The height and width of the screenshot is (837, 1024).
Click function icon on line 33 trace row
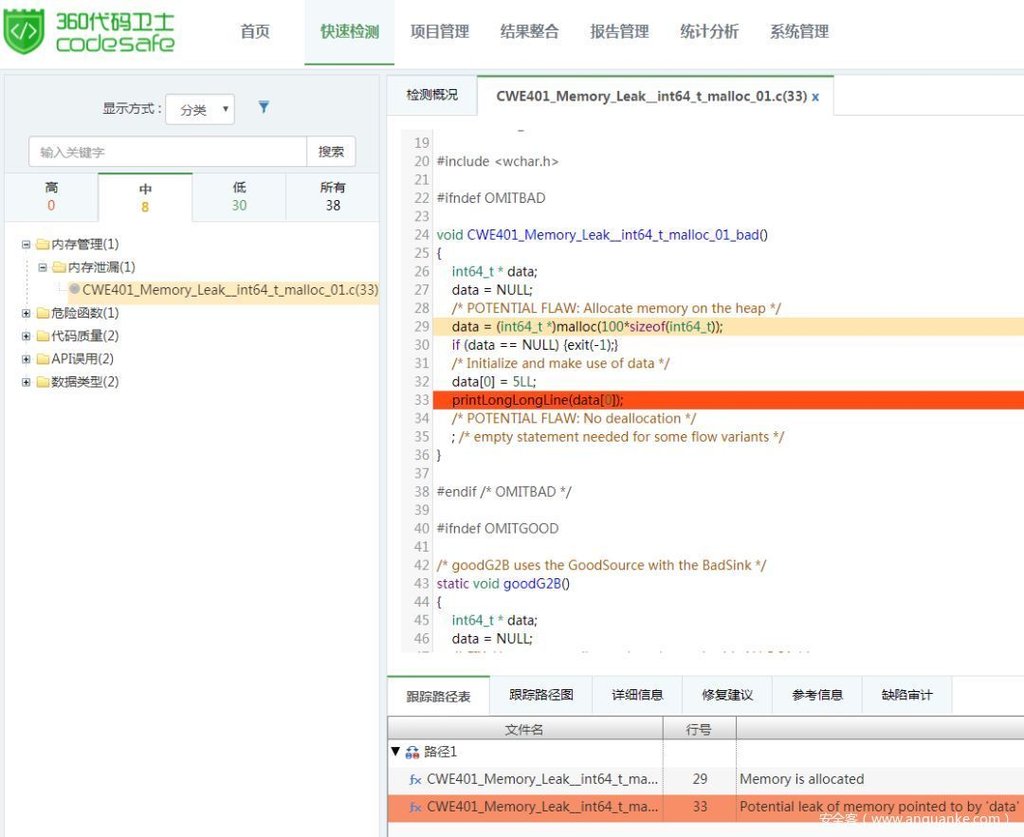click(415, 807)
